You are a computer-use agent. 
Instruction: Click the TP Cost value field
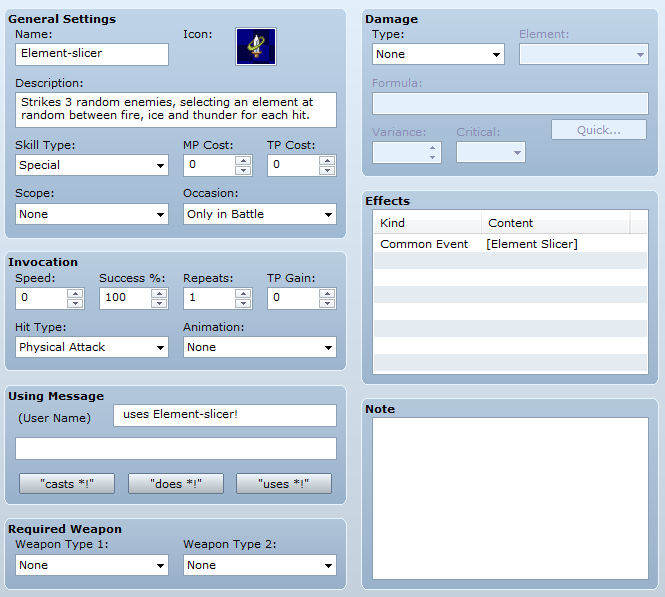(293, 165)
